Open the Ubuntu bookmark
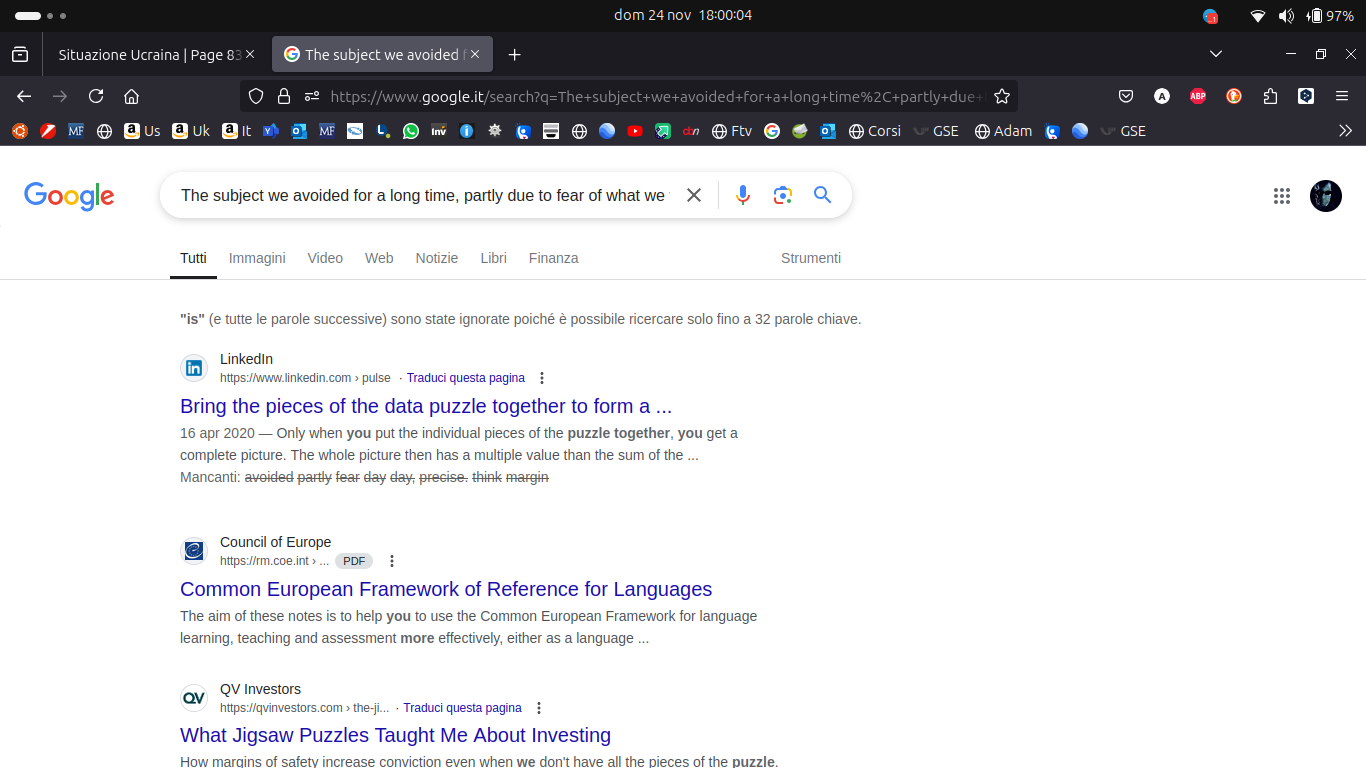The image size is (1366, 768). pyautogui.click(x=19, y=131)
